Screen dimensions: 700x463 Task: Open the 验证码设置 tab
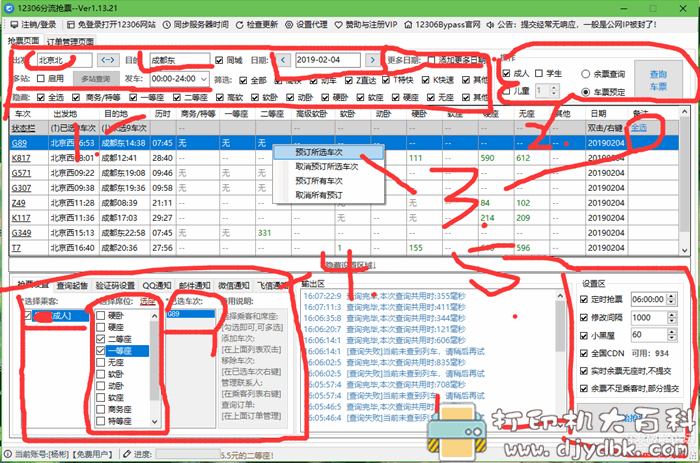click(115, 285)
